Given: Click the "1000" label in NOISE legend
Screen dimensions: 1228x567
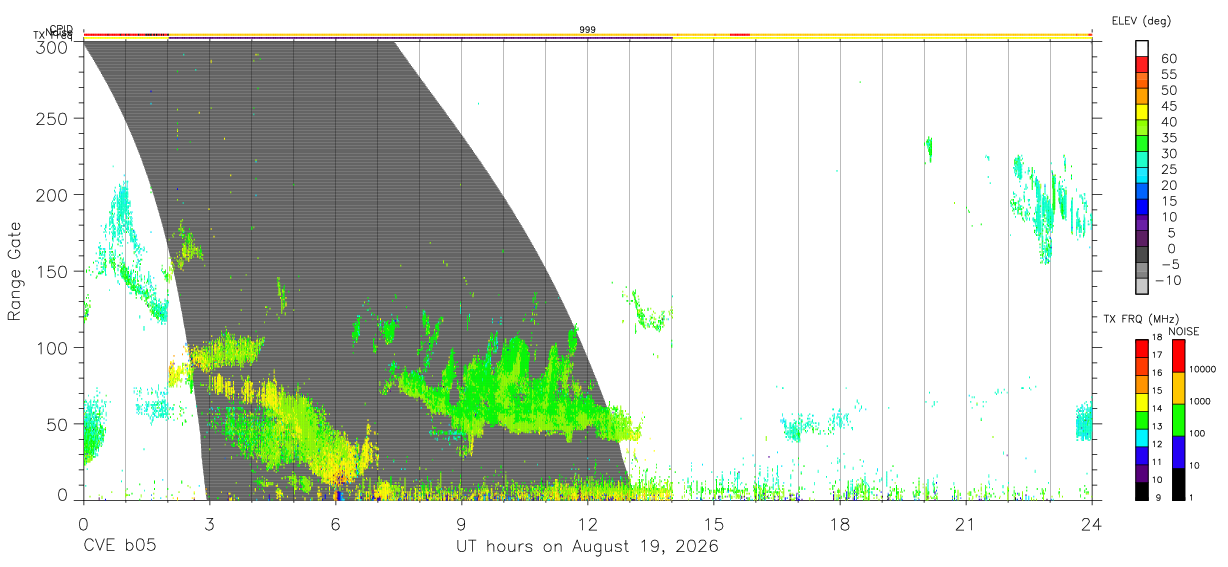Looking at the screenshot, I should [x=1200, y=401].
